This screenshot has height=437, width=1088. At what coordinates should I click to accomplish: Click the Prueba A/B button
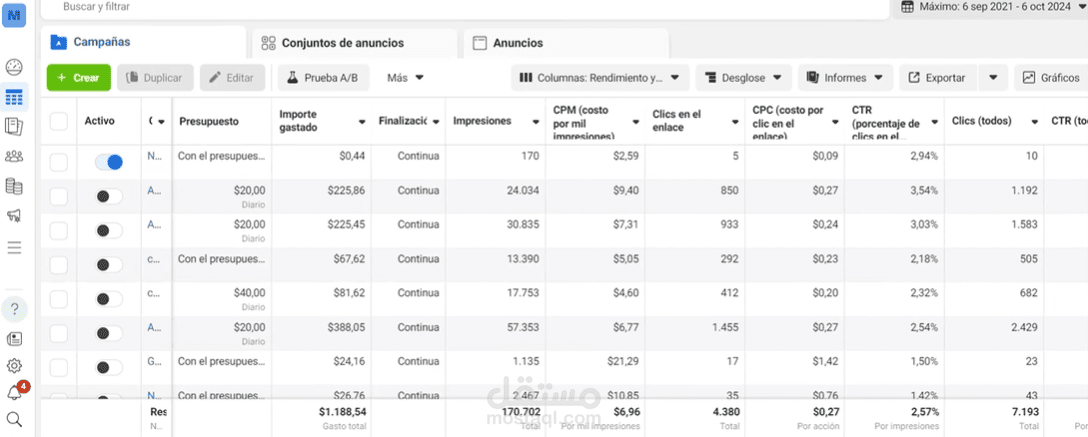coord(324,77)
